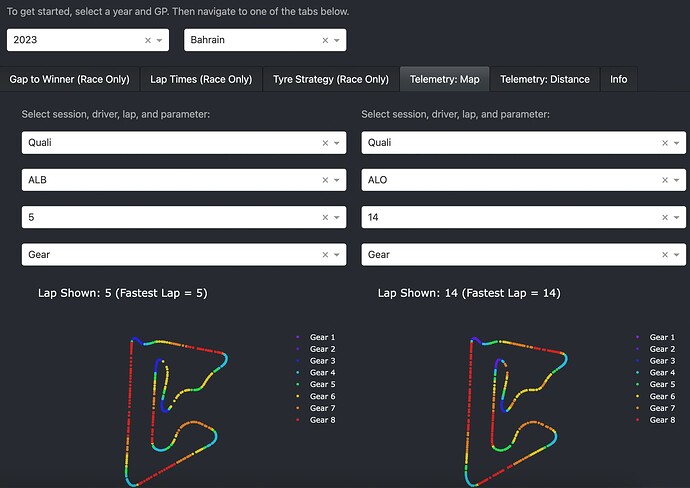Viewport: 690px width, 488px height.
Task: Clear right Gear parameter selection
Action: click(x=665, y=255)
